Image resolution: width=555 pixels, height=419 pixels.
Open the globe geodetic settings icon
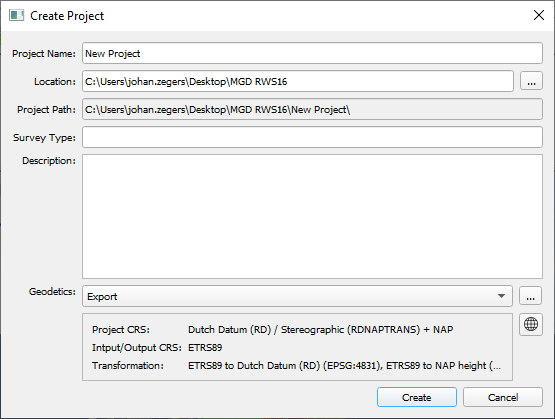coord(531,324)
